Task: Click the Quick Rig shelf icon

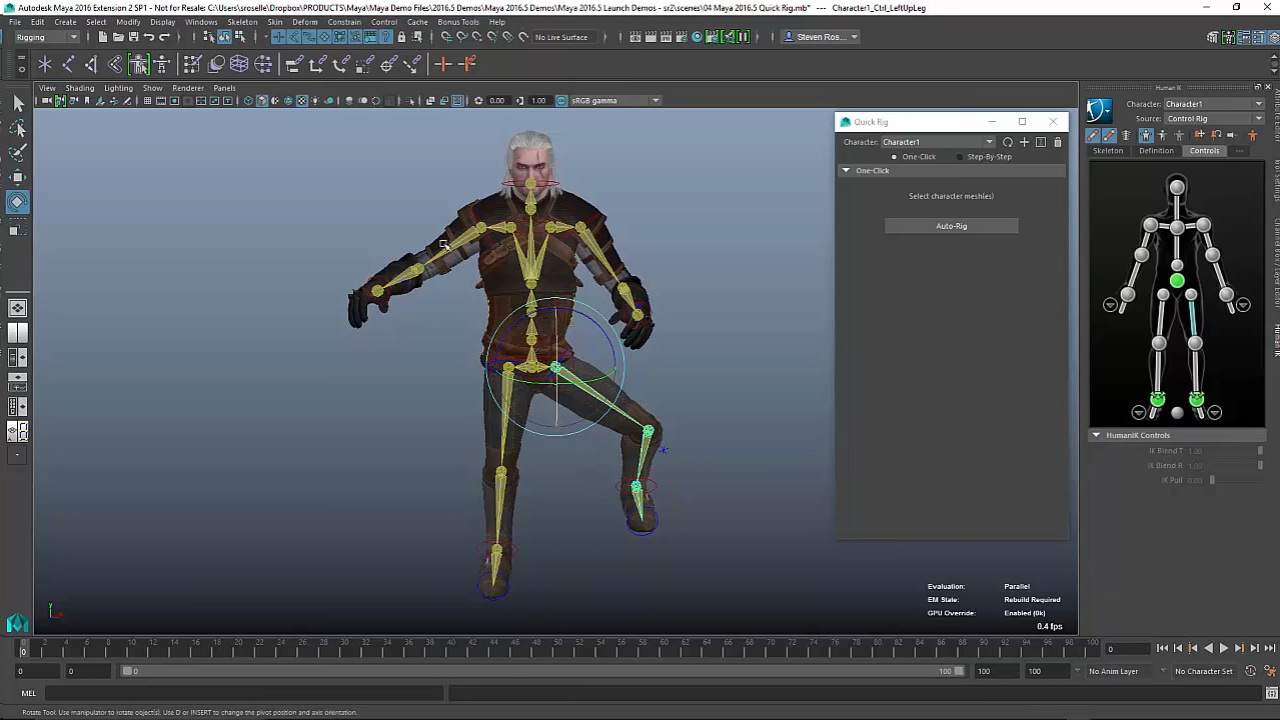Action: click(x=140, y=64)
